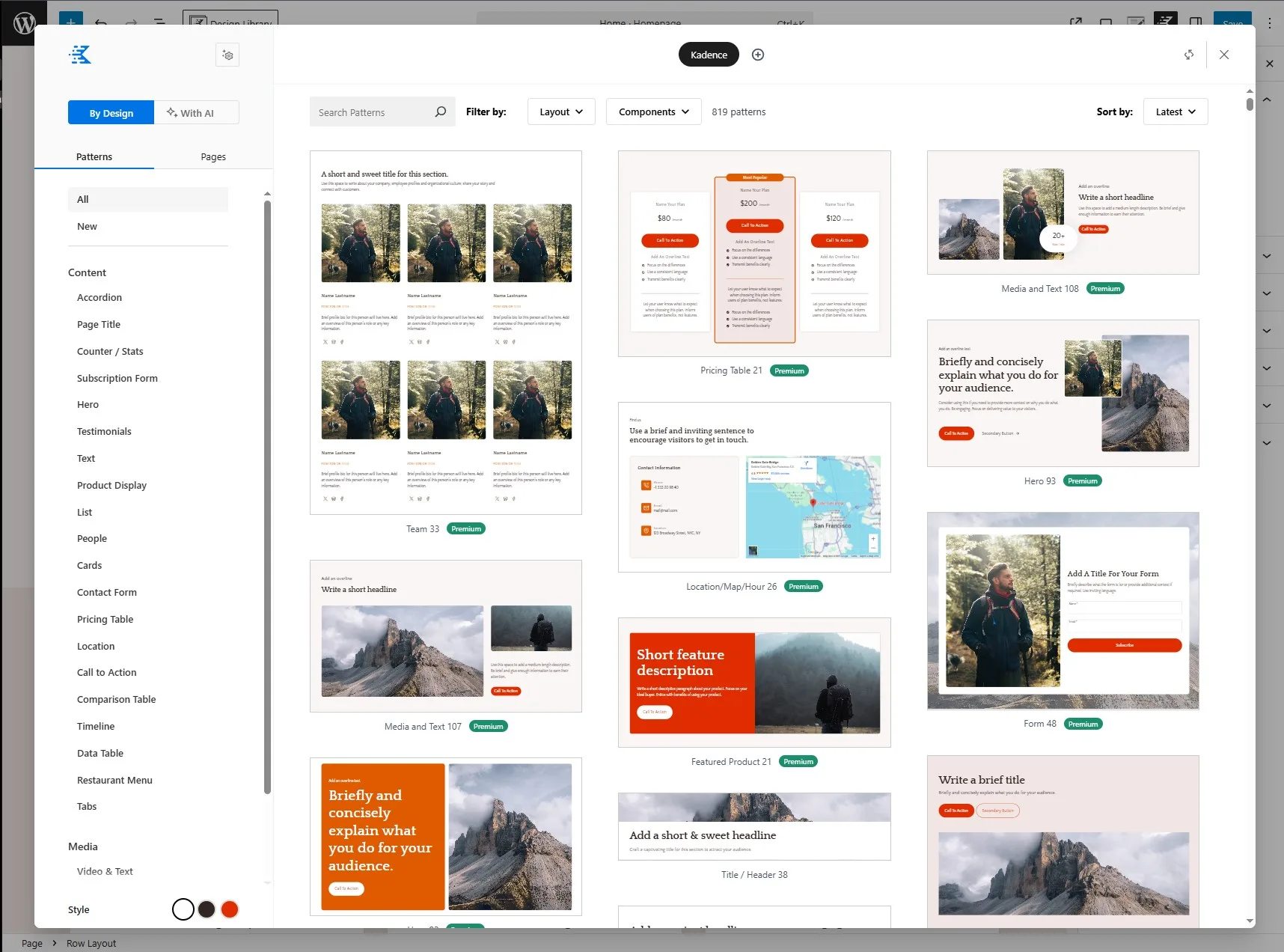
Task: Open the Components filter dropdown
Action: tap(652, 112)
